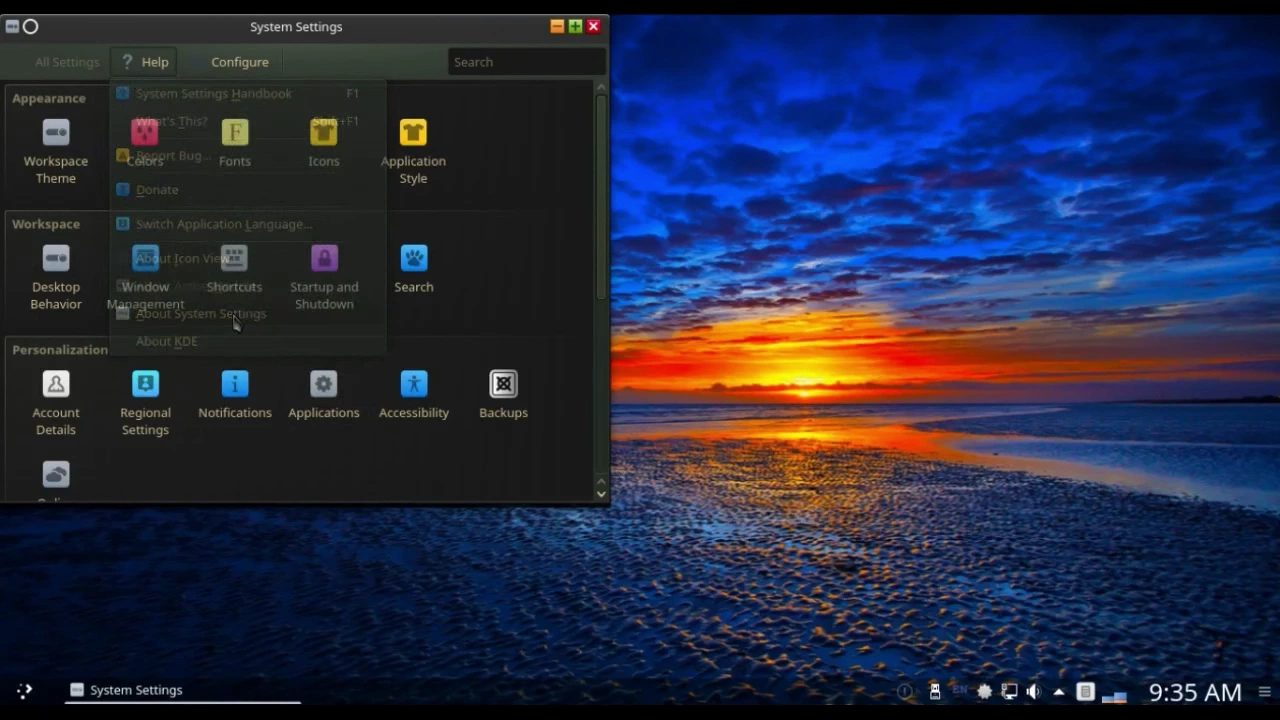Open the Search settings module with paw icon
The image size is (1280, 720).
[x=414, y=269]
